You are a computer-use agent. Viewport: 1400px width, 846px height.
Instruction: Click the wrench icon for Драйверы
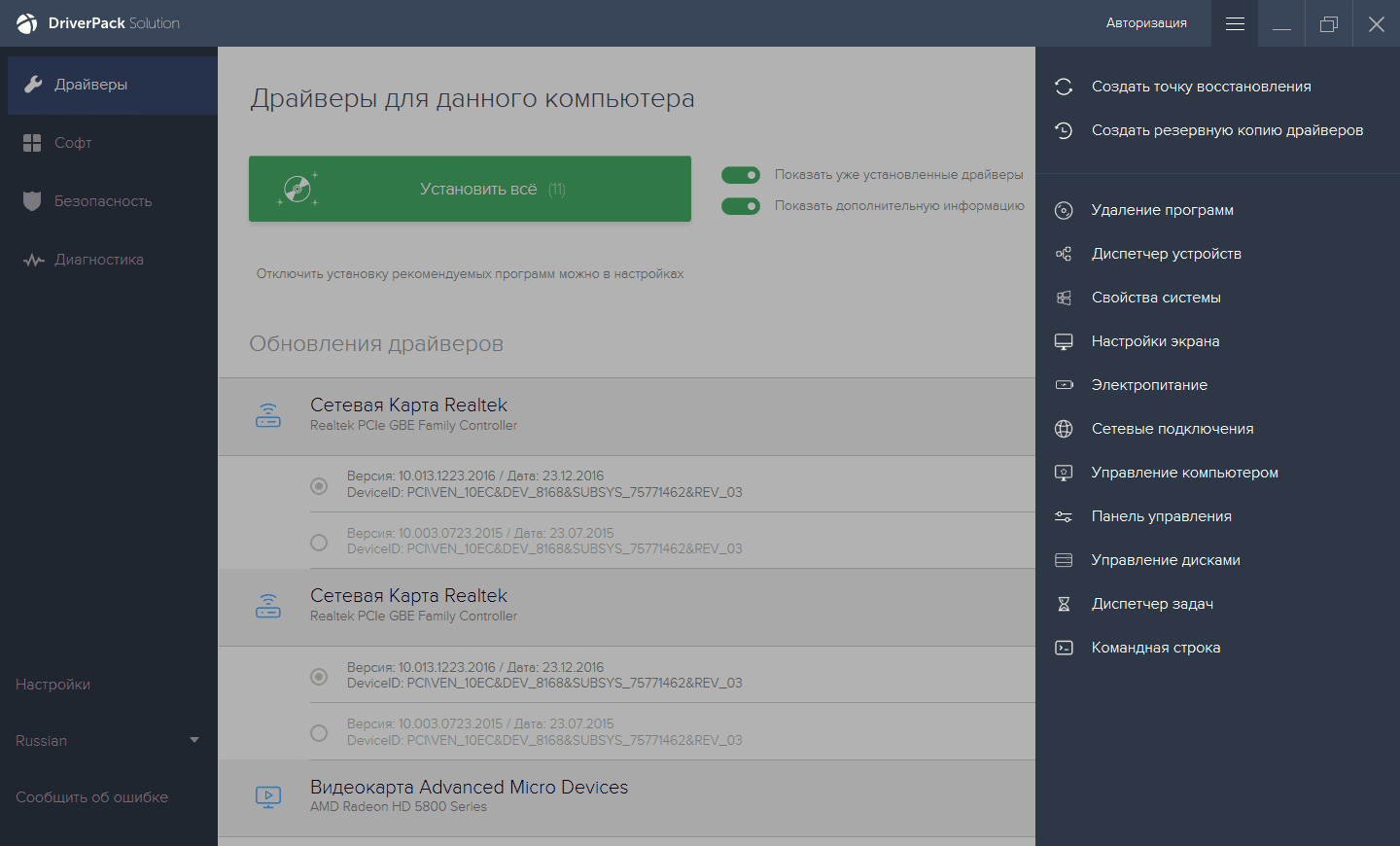click(33, 85)
